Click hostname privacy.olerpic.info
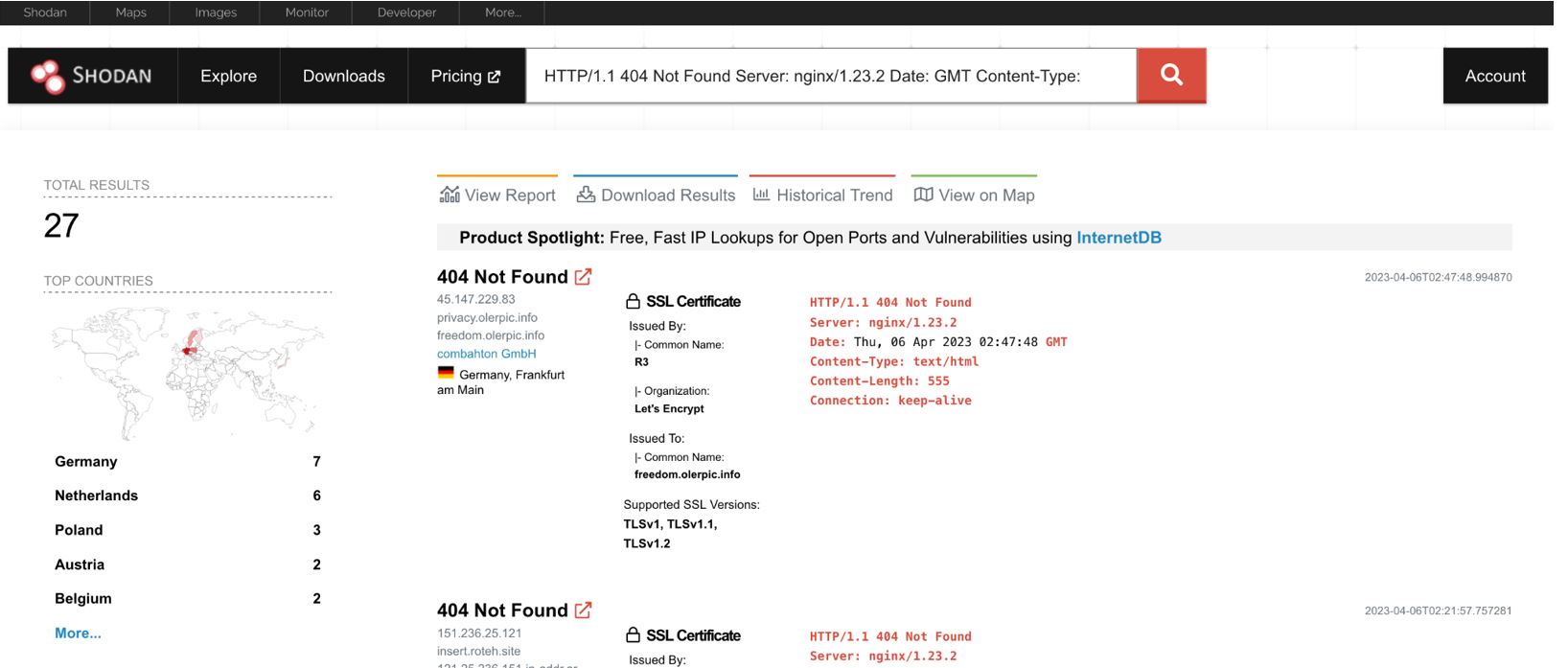The width and height of the screenshot is (1568, 668). point(487,317)
